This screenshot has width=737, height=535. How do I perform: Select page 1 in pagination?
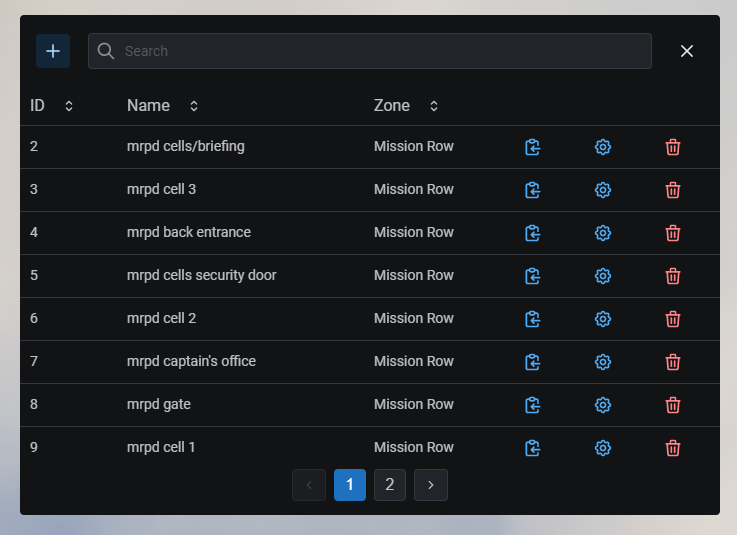click(x=350, y=485)
